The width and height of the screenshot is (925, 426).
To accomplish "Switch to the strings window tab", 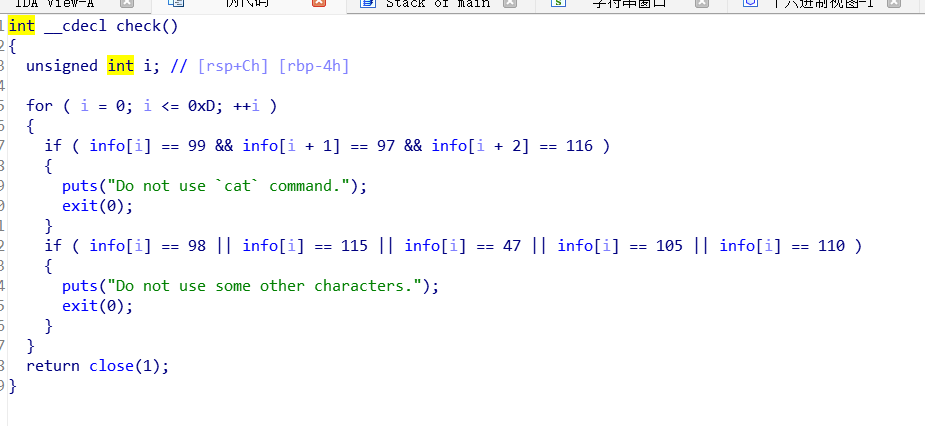I will [x=629, y=4].
